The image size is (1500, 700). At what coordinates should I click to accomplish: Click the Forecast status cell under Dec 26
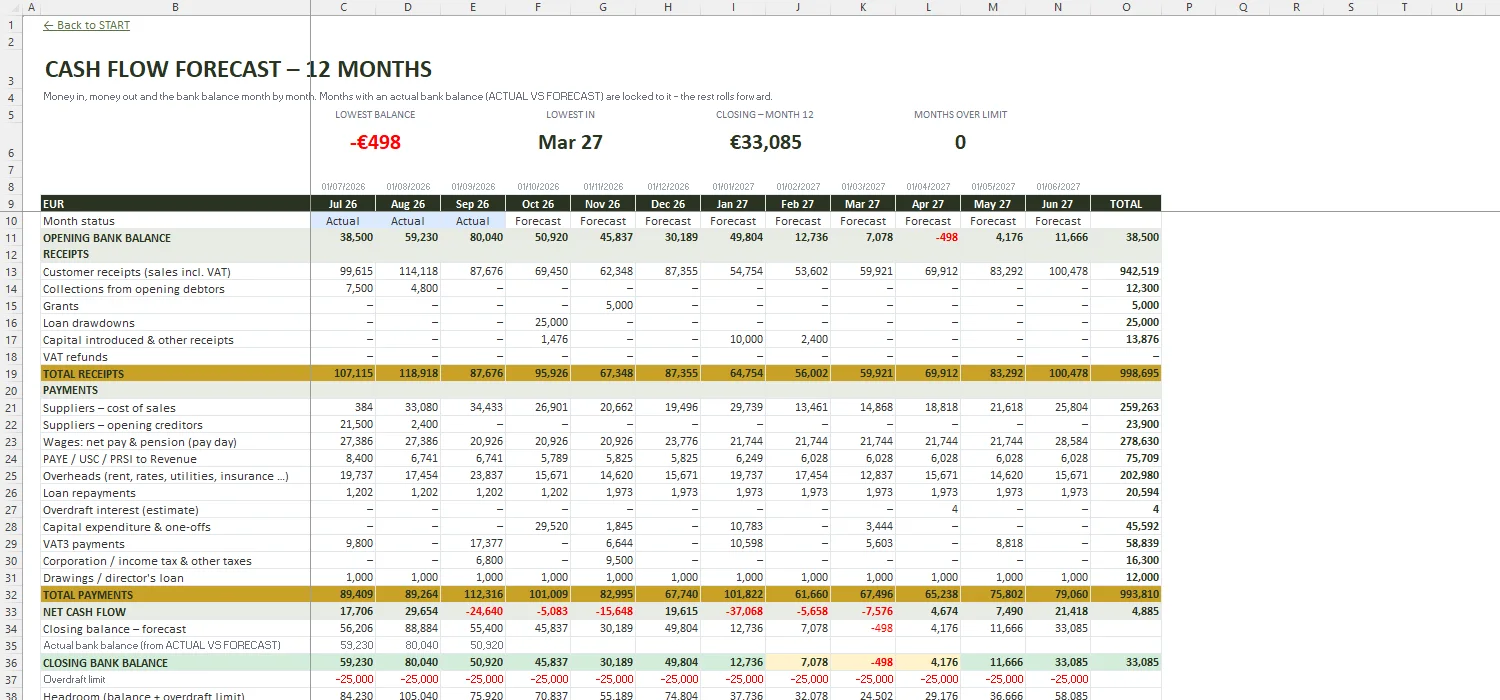668,221
